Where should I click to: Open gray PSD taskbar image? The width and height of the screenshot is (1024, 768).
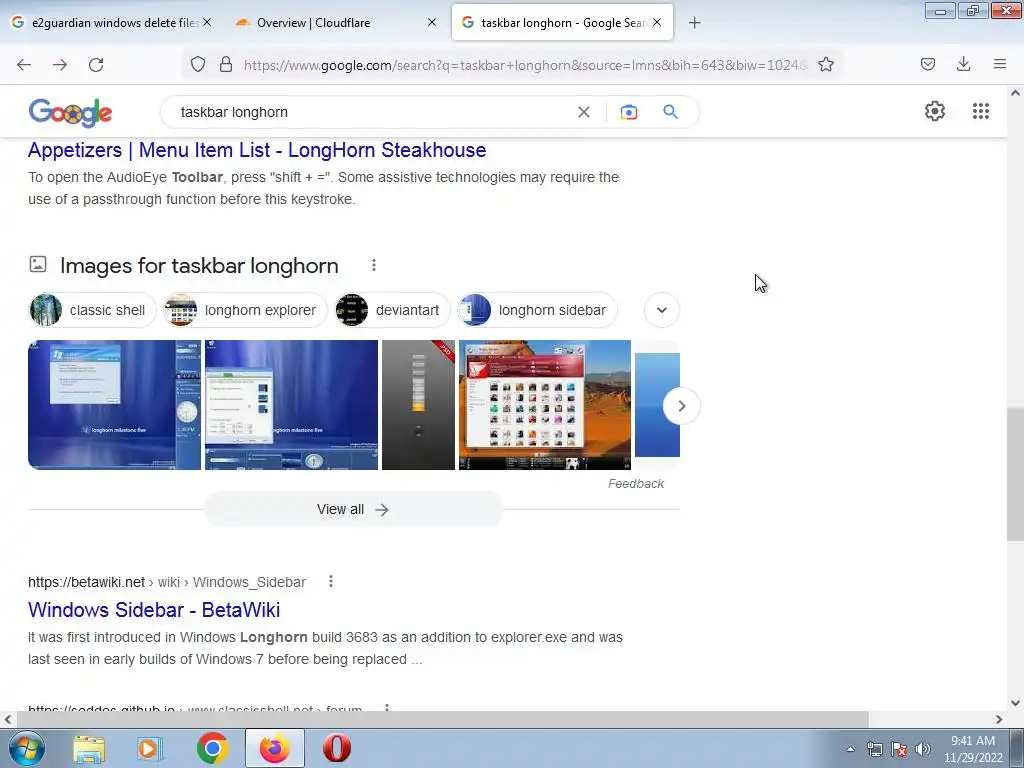(x=418, y=405)
